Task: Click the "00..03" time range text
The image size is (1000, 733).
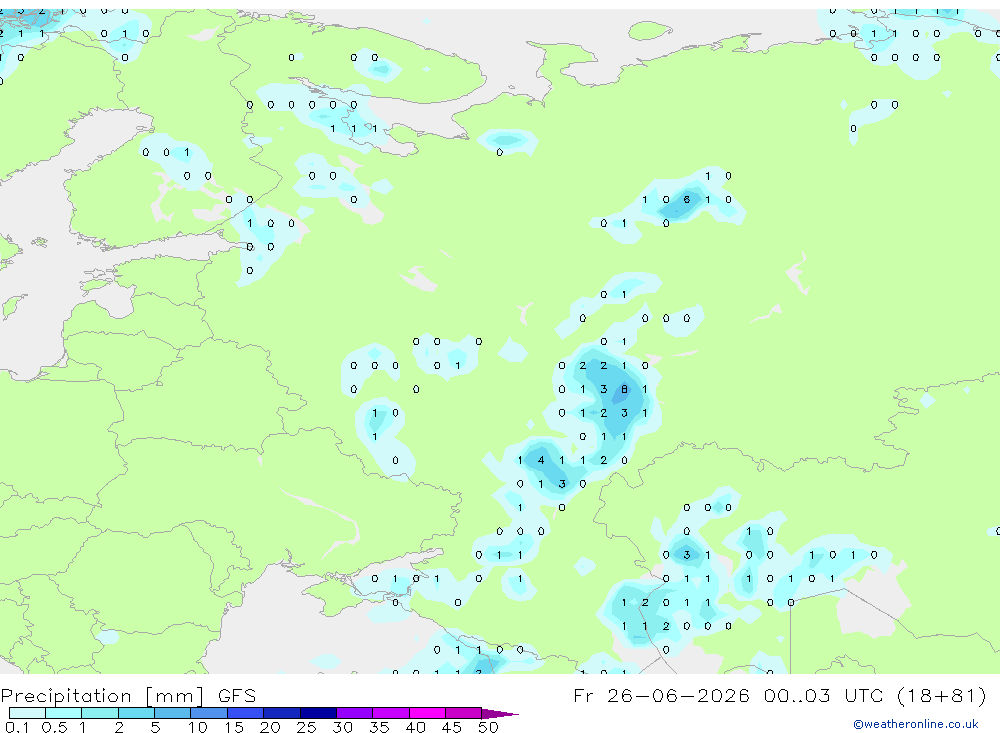Action: pyautogui.click(x=797, y=695)
